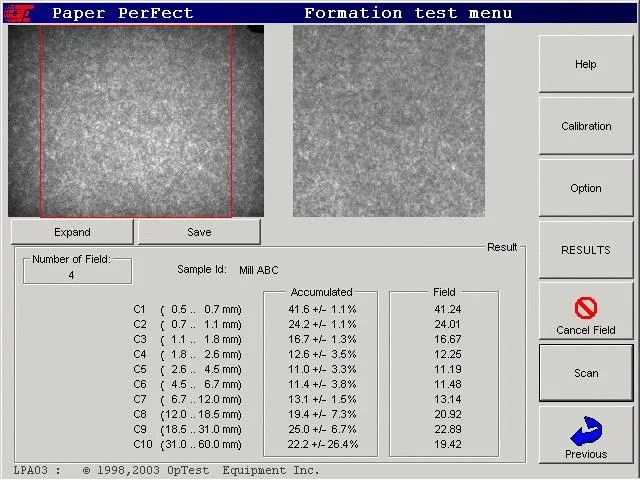640x480 pixels.
Task: Select the Sample Id Mill ABC text
Action: (259, 270)
